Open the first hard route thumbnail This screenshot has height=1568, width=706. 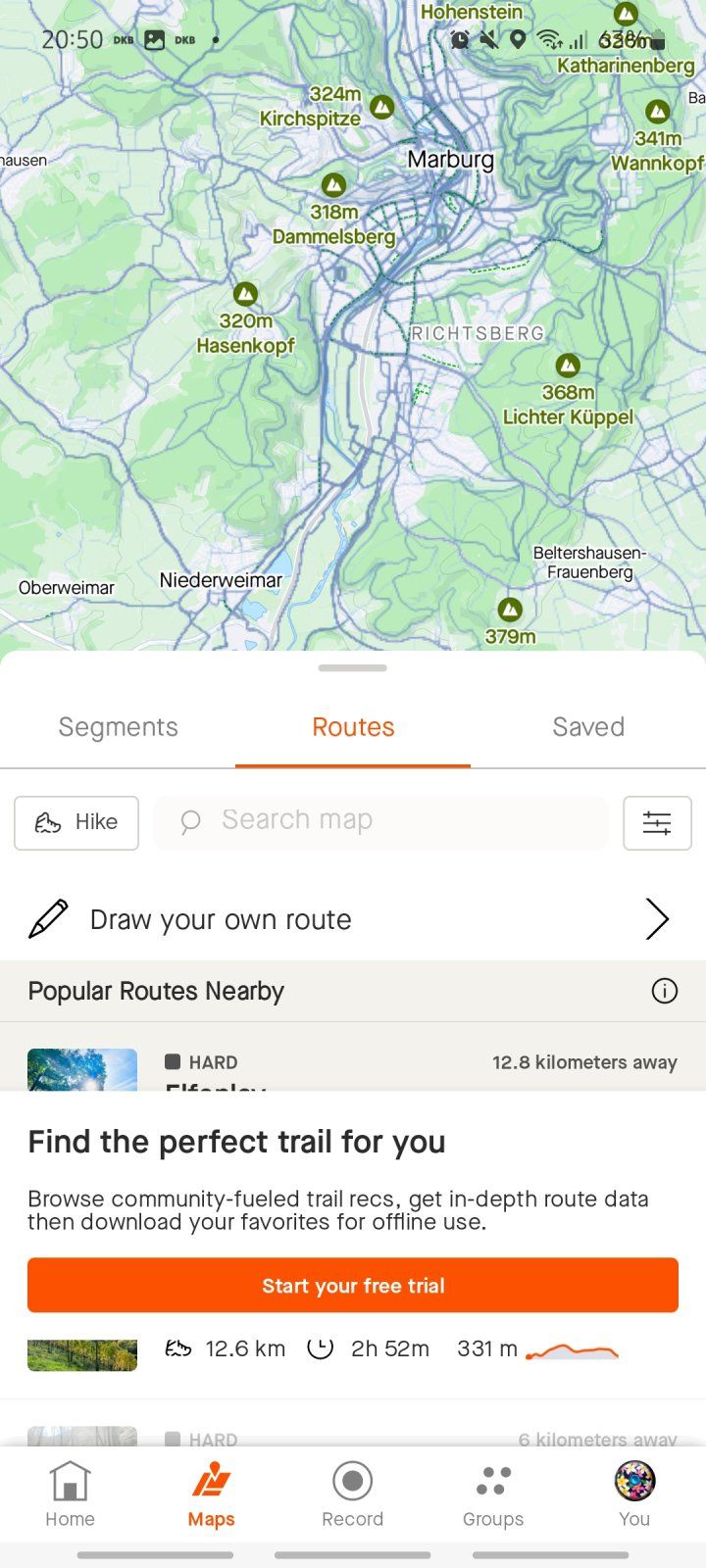tap(82, 1069)
